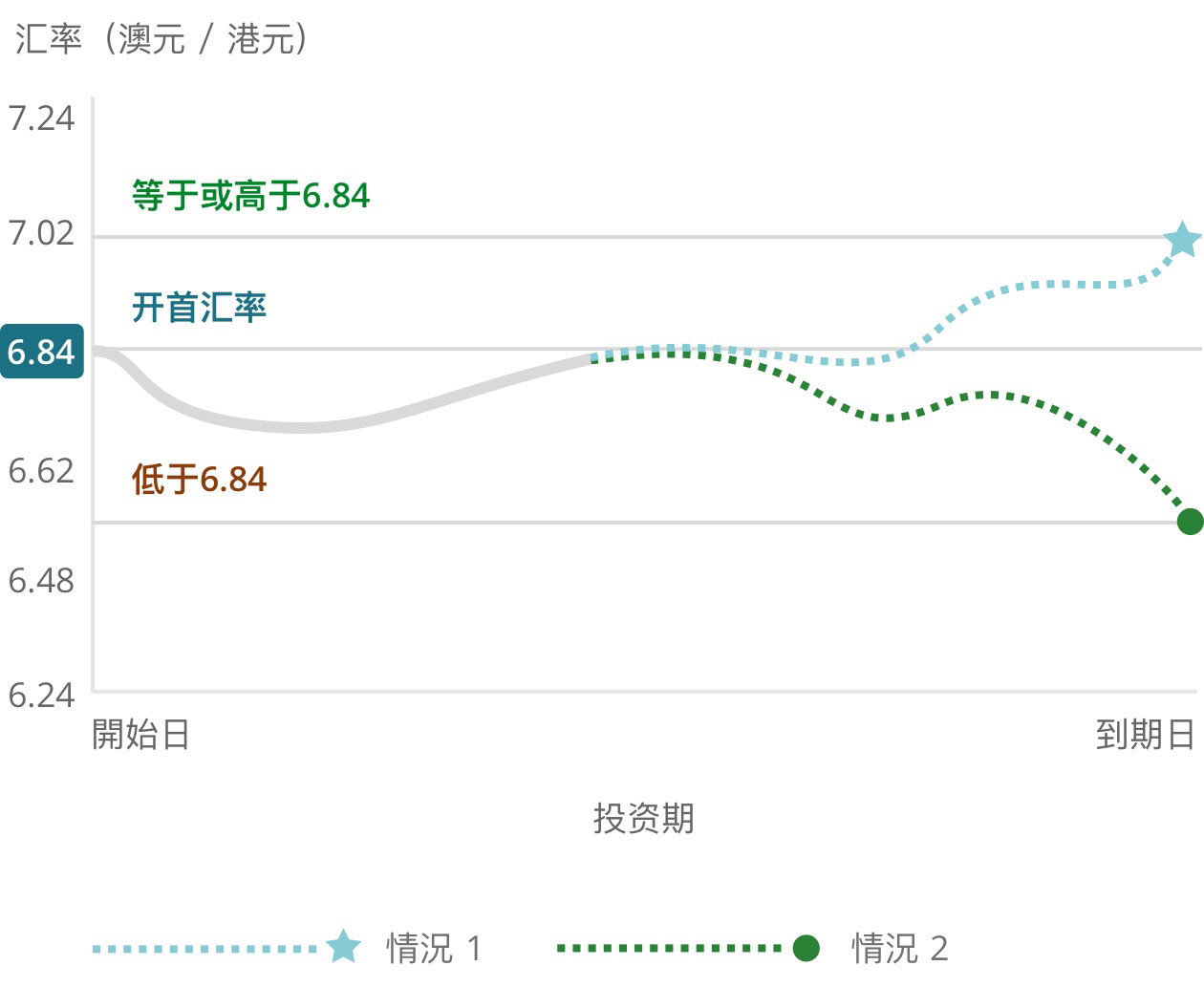Viewport: 1204px width, 987px height.
Task: Click the 投资期 axis title
Action: pos(643,818)
